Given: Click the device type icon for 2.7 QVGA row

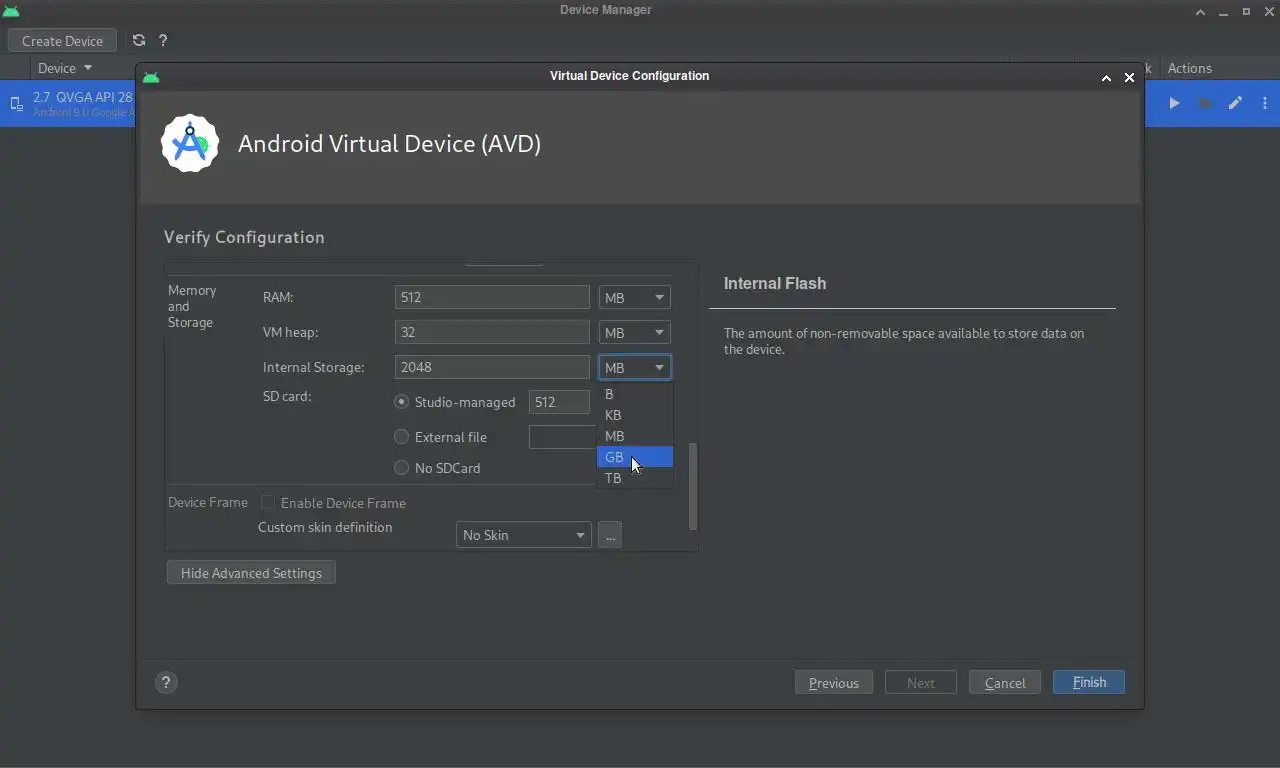Looking at the screenshot, I should (x=16, y=104).
